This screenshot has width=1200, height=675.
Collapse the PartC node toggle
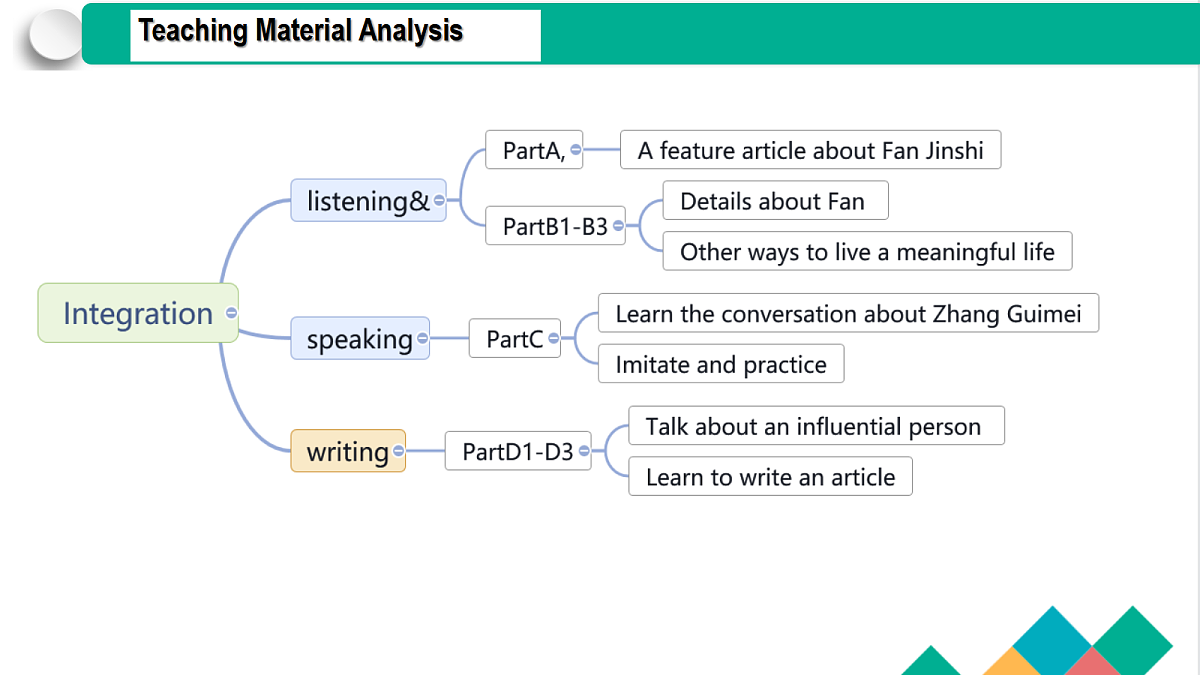point(554,339)
